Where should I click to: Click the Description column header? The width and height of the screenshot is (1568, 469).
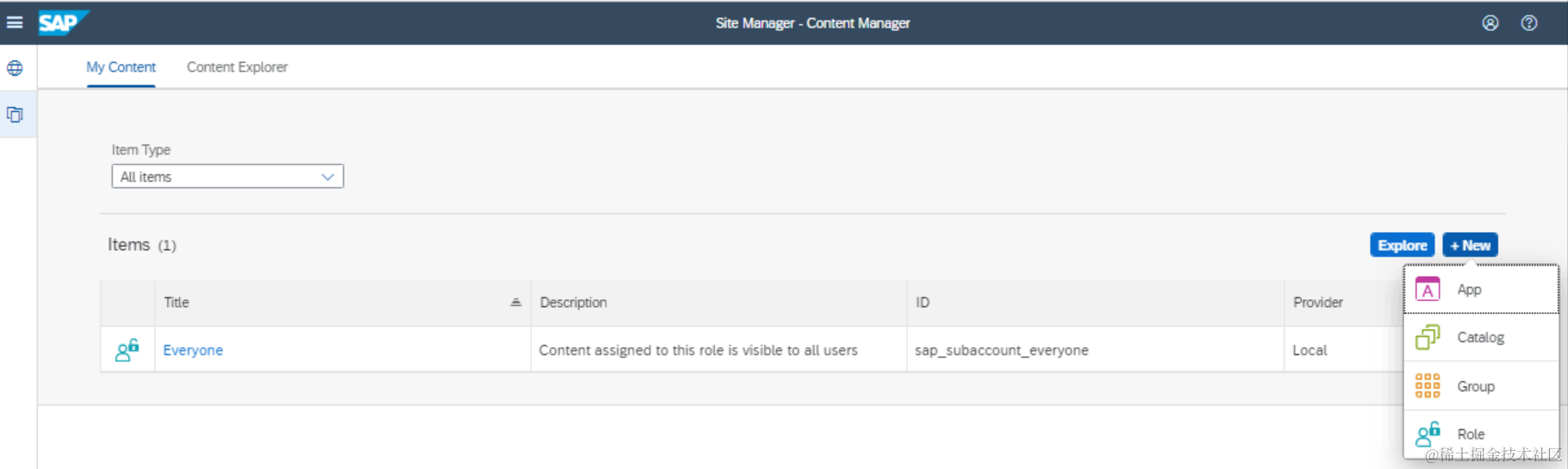pyautogui.click(x=574, y=303)
